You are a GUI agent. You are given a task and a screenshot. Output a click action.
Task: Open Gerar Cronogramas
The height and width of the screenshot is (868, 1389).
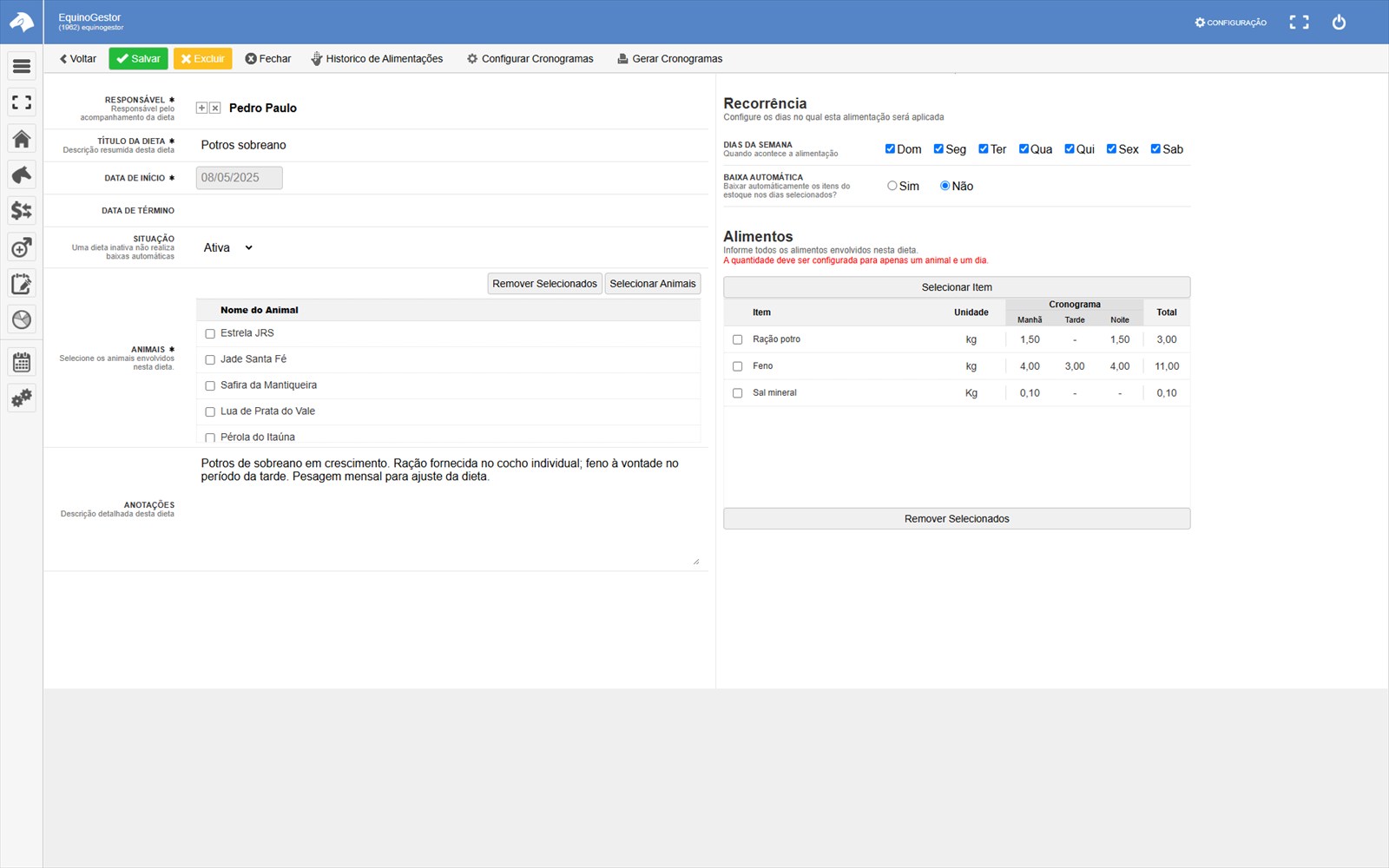(x=669, y=59)
